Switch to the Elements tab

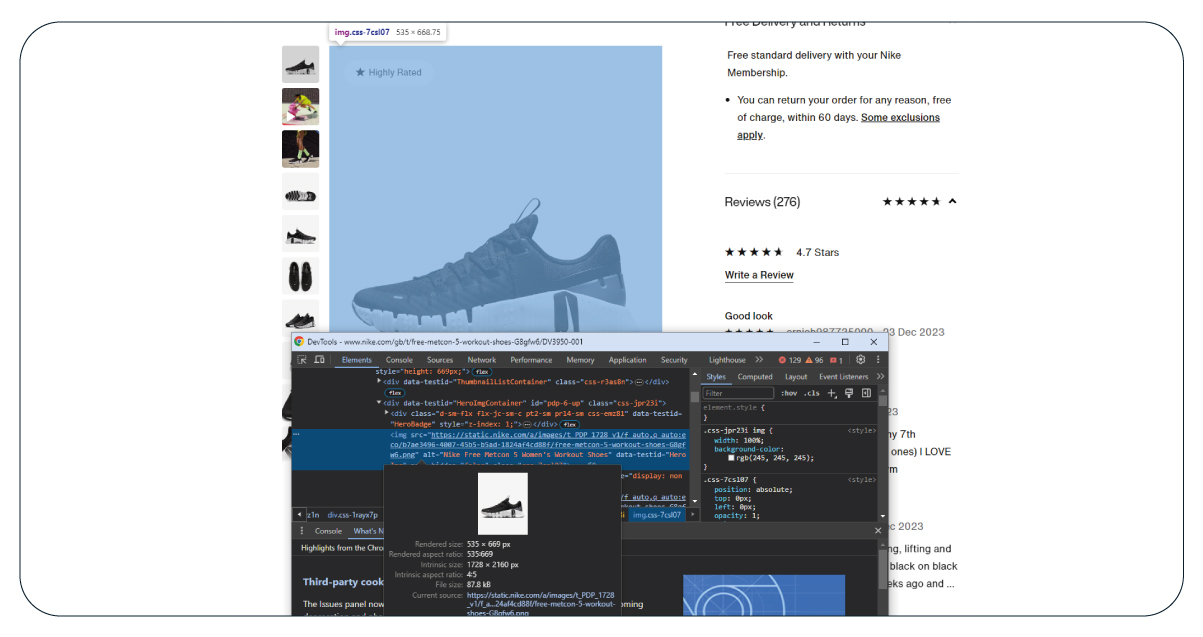coord(357,360)
